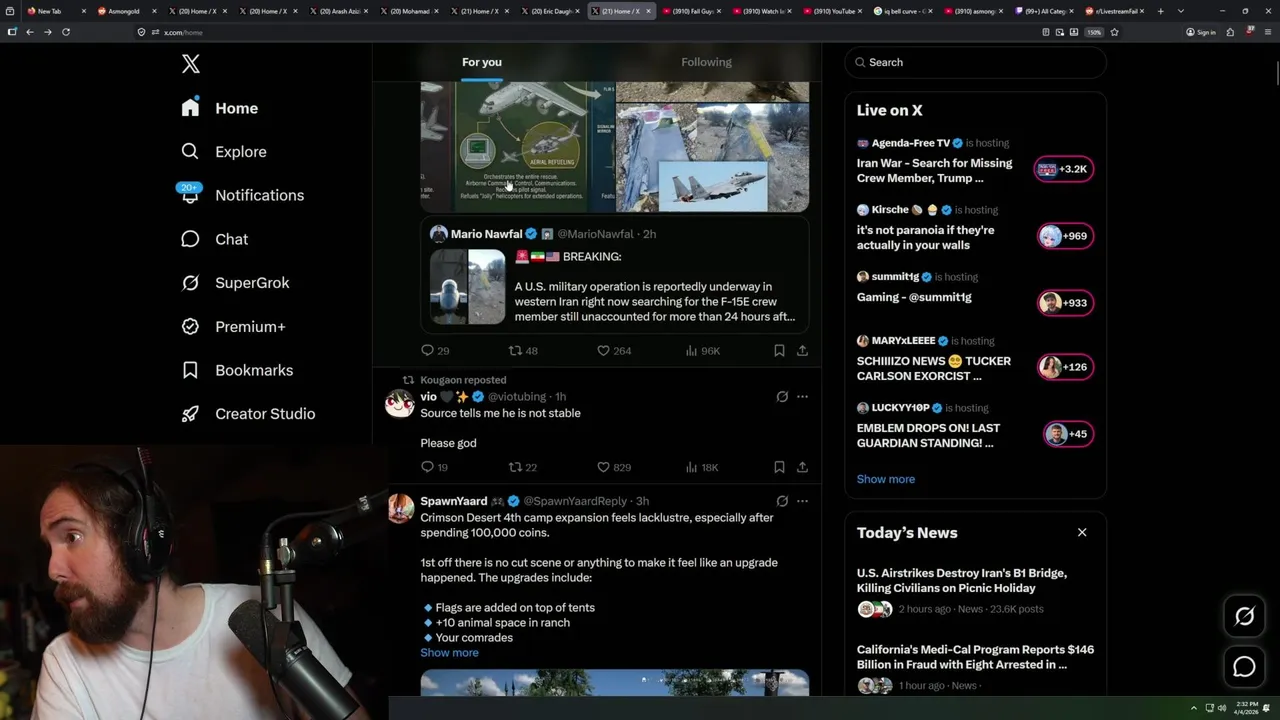Go back to the previous page
This screenshot has width=1280, height=720.
click(30, 32)
